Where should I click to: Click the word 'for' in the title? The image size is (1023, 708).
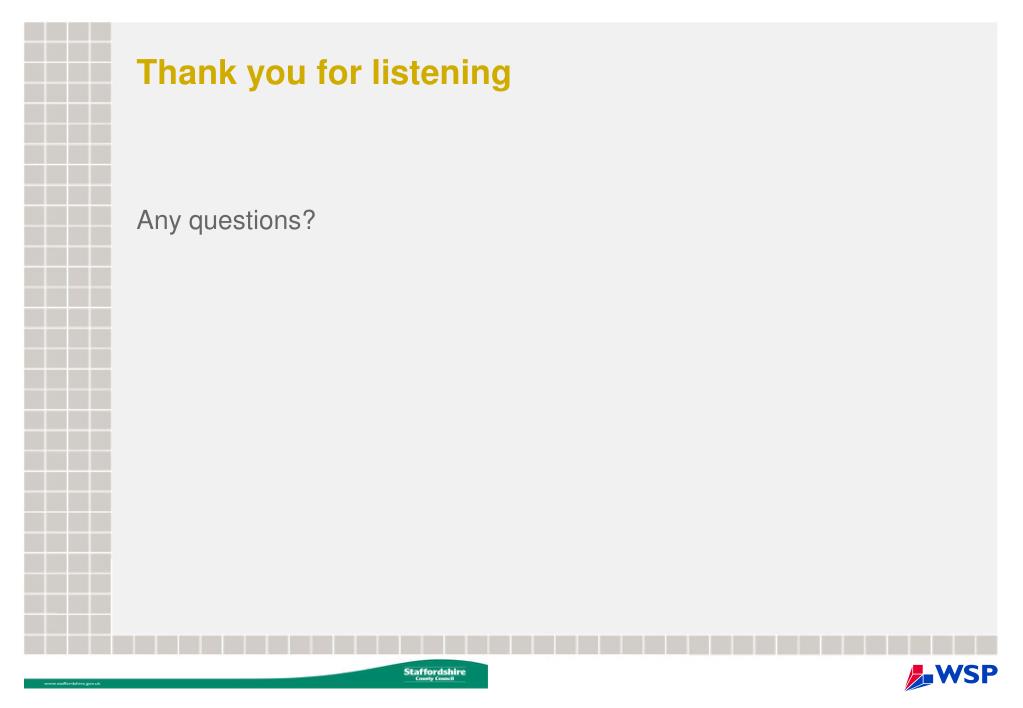pyautogui.click(x=339, y=72)
